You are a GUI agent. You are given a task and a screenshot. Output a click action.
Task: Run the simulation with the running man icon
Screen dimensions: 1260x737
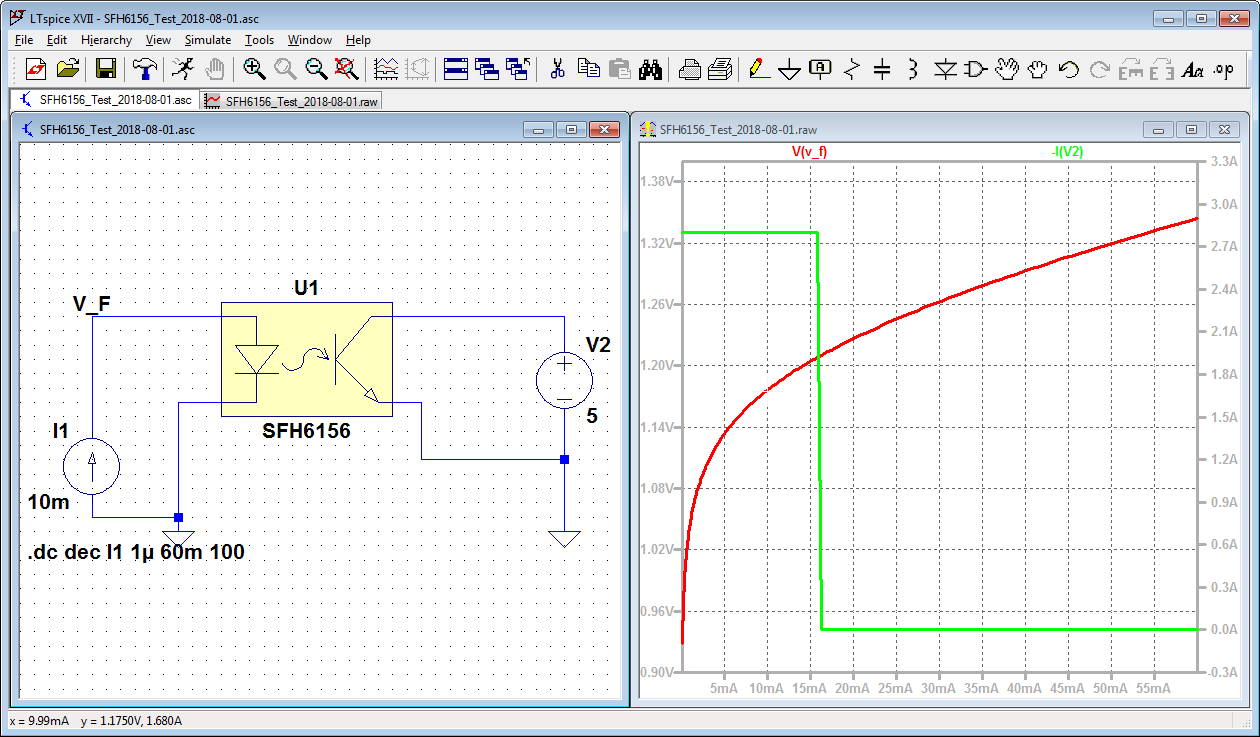(182, 69)
